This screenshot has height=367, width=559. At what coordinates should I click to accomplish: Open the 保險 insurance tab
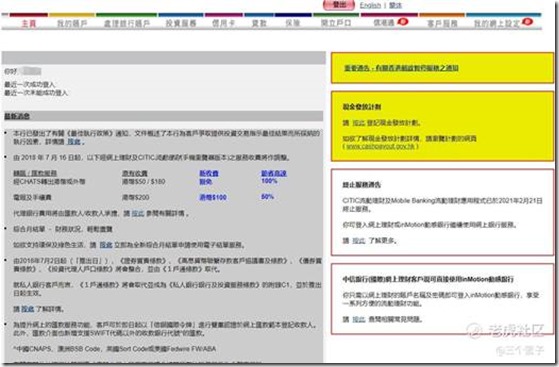pos(293,24)
